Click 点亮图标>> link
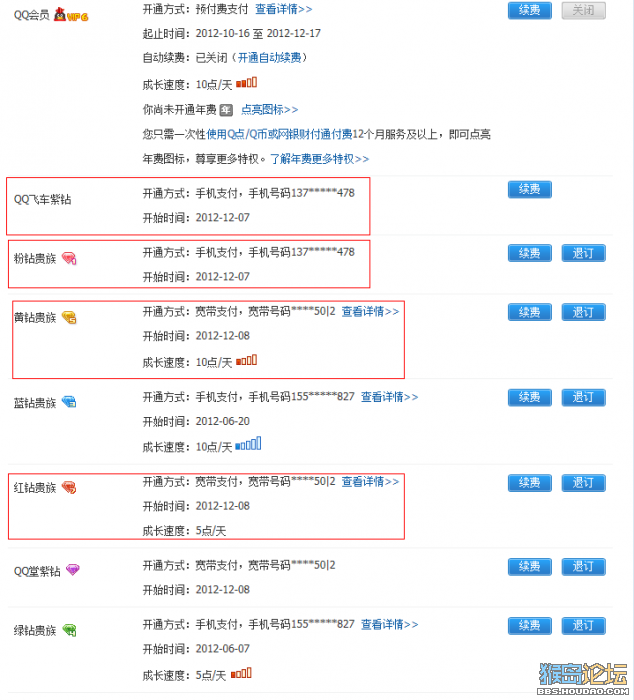The image size is (634, 700). (270, 109)
